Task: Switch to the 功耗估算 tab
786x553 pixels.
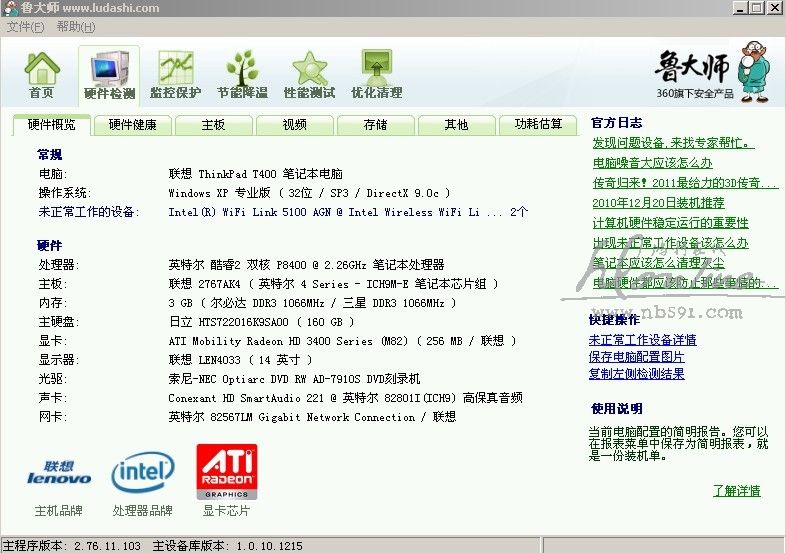Action: click(x=538, y=125)
